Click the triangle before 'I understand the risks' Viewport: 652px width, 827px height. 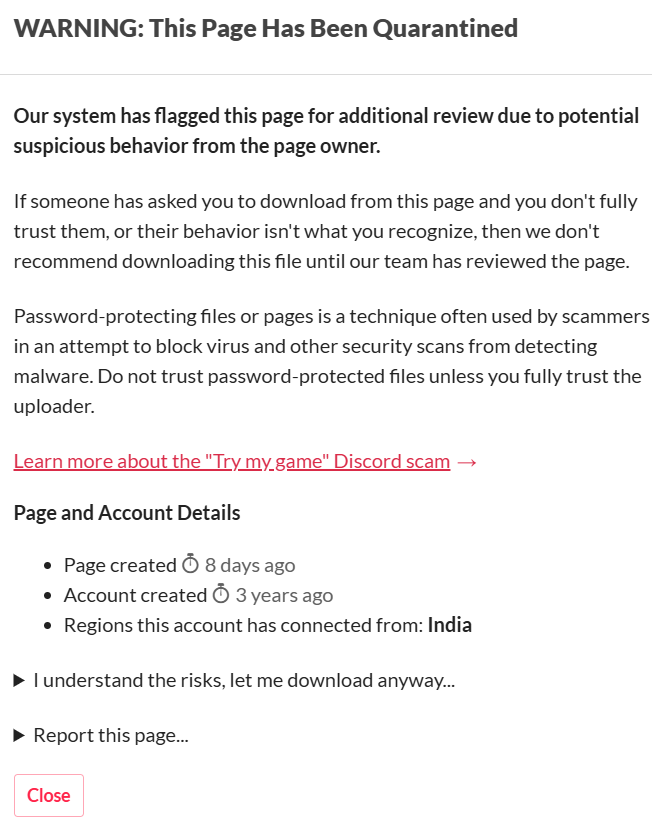19,680
